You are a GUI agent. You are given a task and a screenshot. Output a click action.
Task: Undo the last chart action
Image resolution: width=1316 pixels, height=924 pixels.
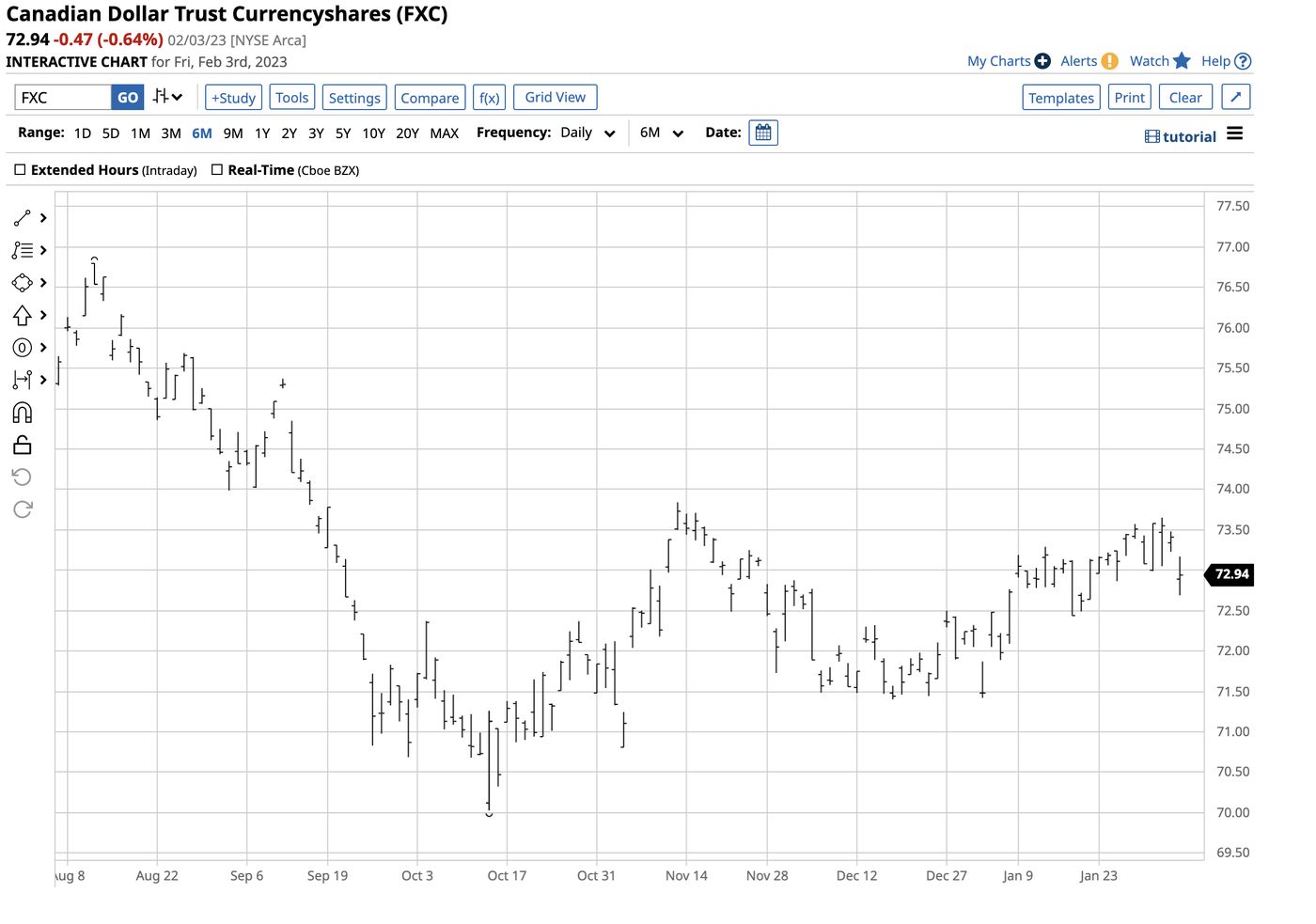coord(23,478)
